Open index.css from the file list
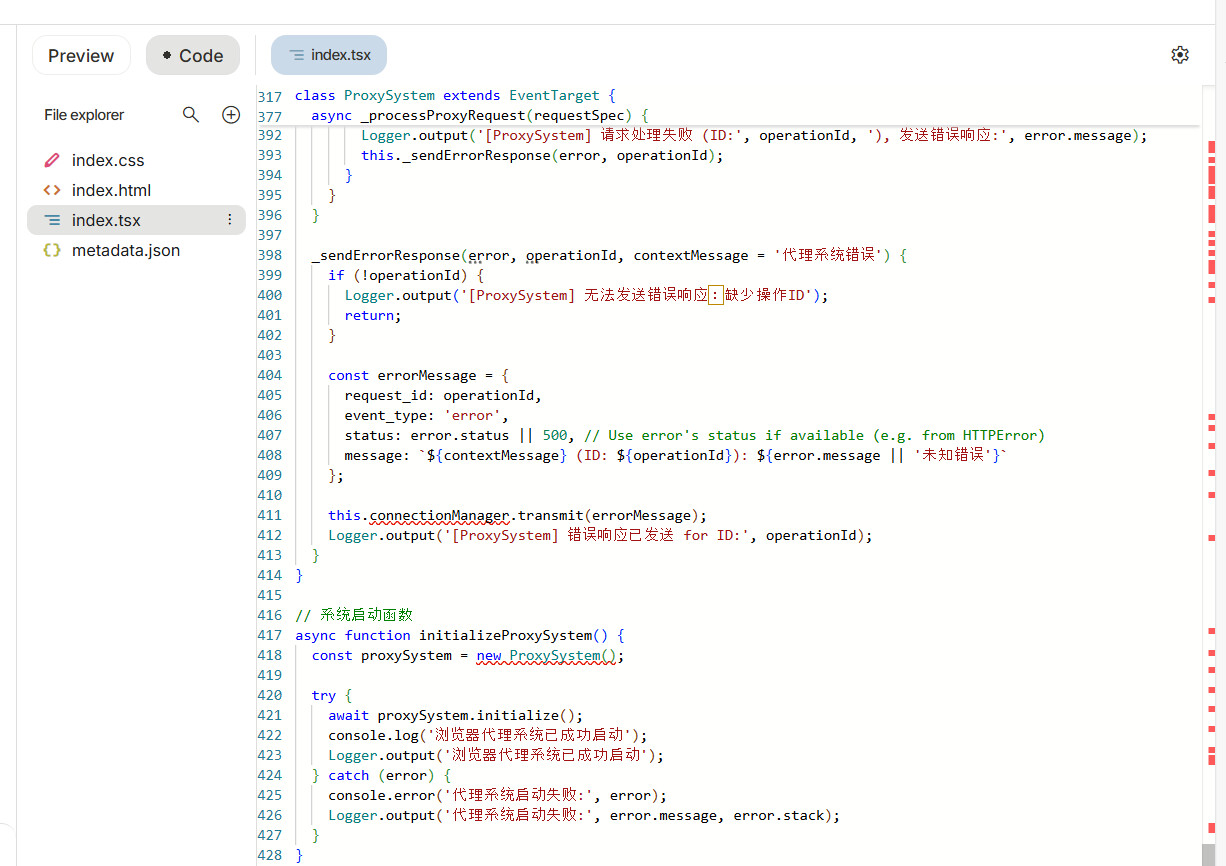Screen dimensions: 1226x866 pos(108,160)
